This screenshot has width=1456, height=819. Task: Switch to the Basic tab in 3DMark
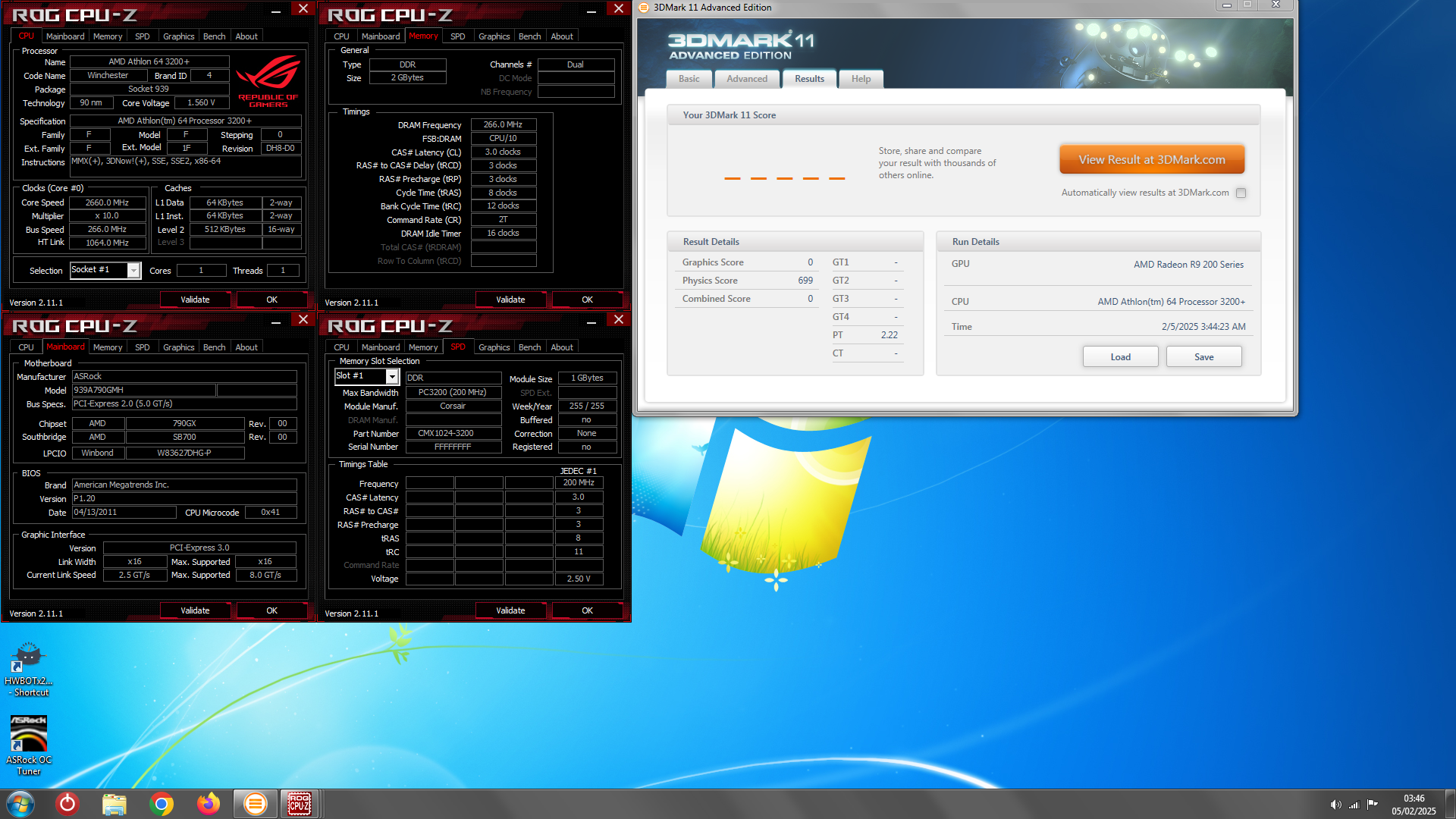689,79
